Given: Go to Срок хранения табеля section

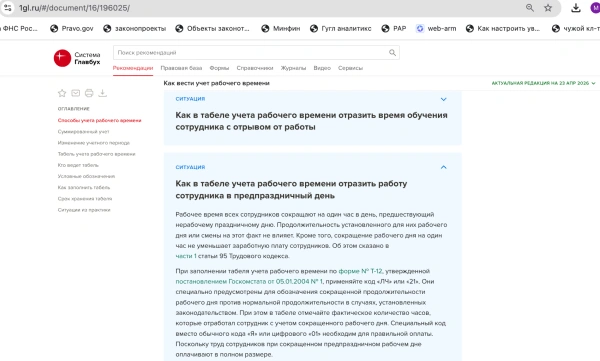Looking at the screenshot, I should pos(85,199).
